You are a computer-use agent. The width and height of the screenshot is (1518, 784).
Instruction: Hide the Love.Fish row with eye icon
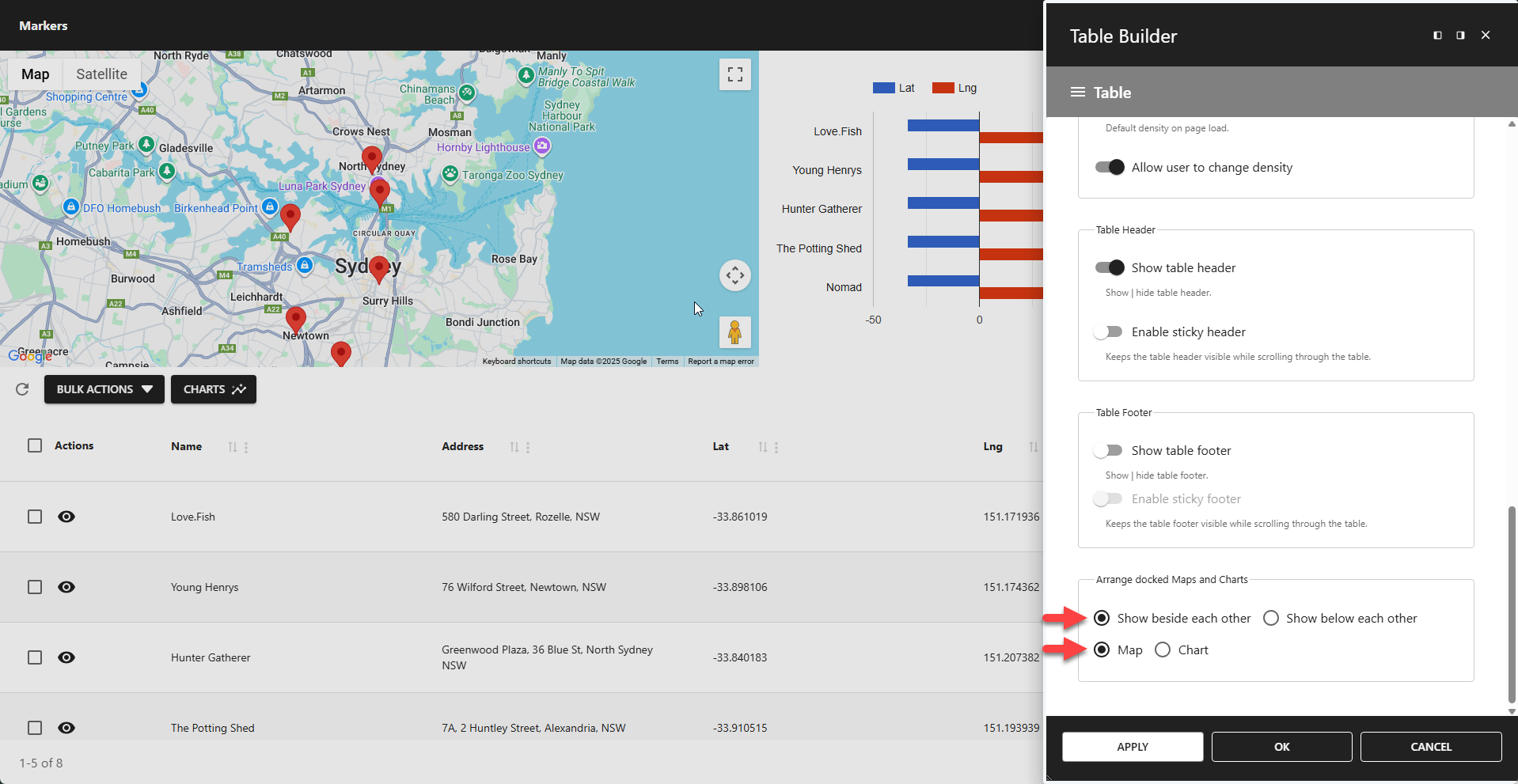[66, 517]
